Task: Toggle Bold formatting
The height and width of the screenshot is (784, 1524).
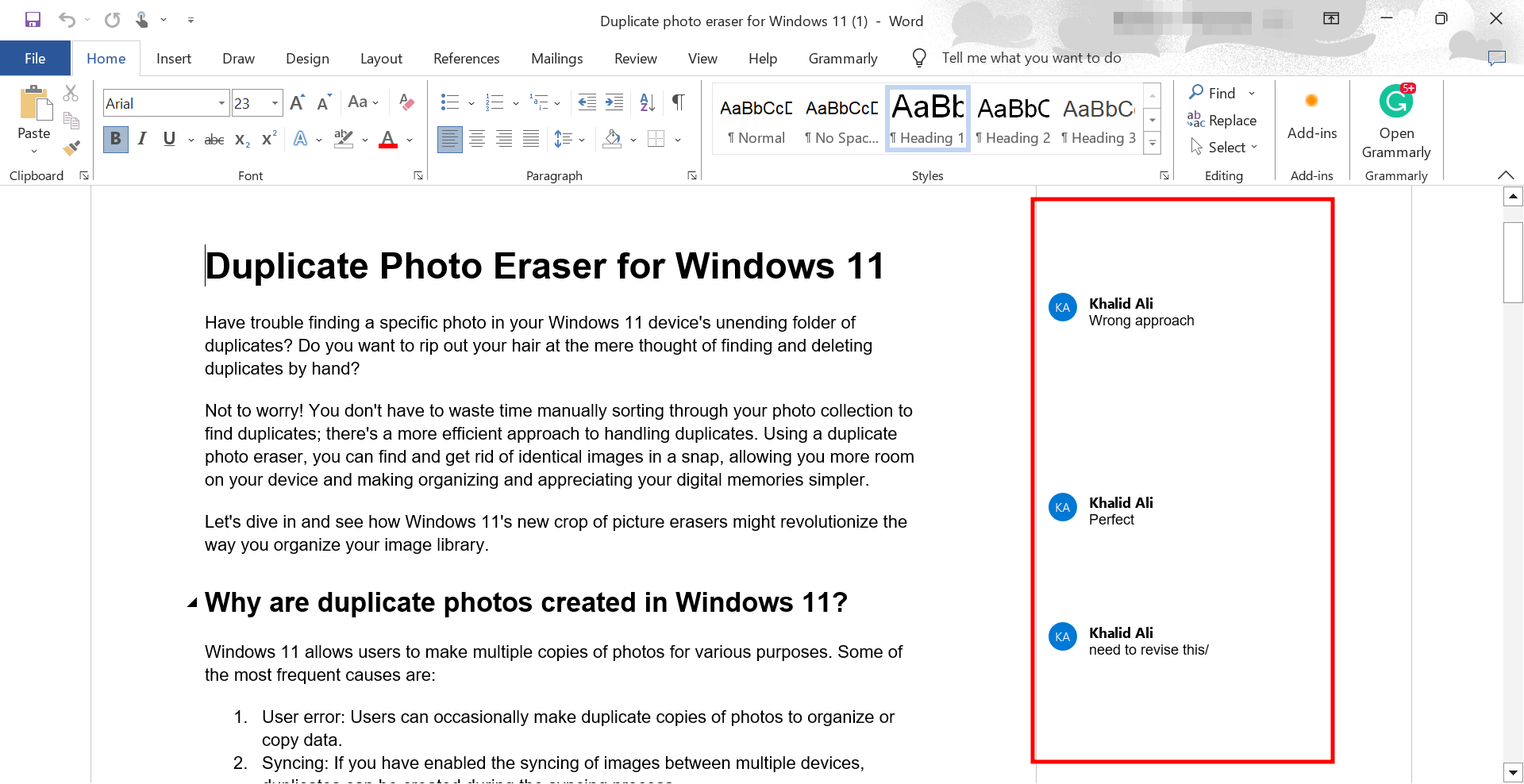Action: click(x=116, y=140)
